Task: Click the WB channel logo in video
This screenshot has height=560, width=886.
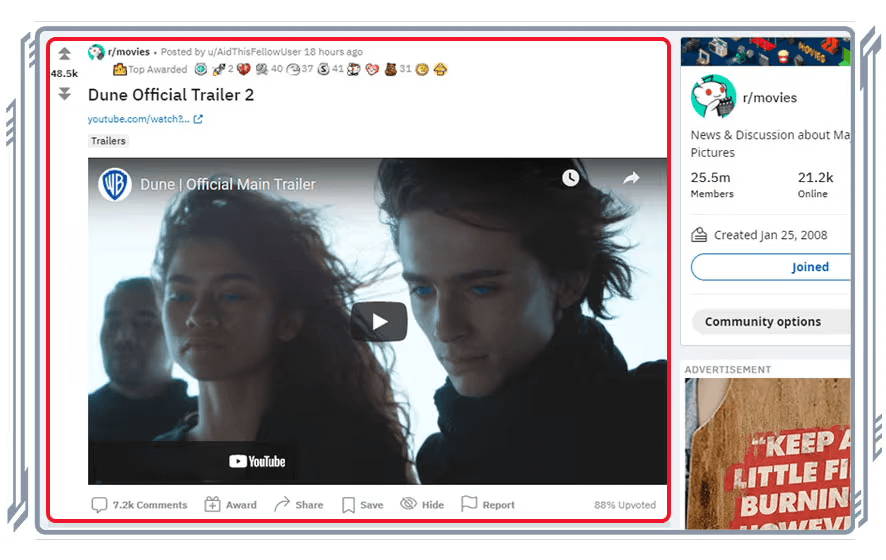Action: click(115, 184)
